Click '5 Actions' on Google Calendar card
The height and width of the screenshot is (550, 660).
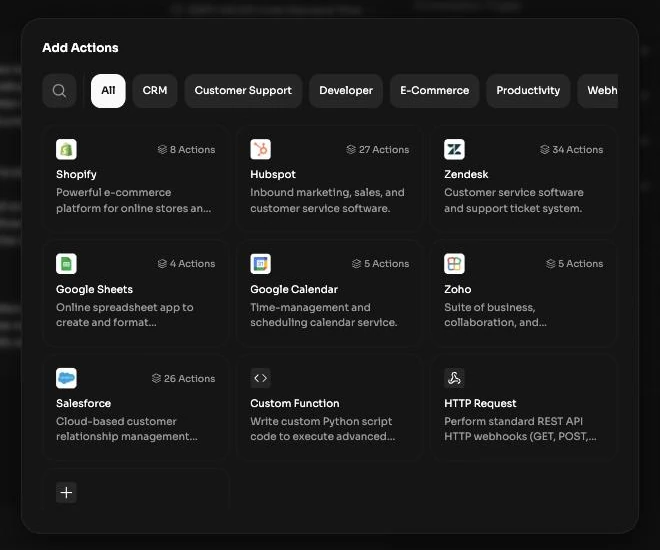click(x=386, y=263)
